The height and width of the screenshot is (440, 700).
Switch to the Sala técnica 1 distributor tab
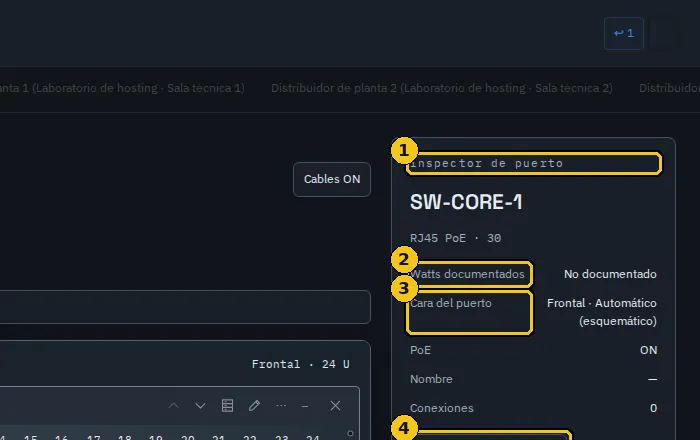pos(122,88)
